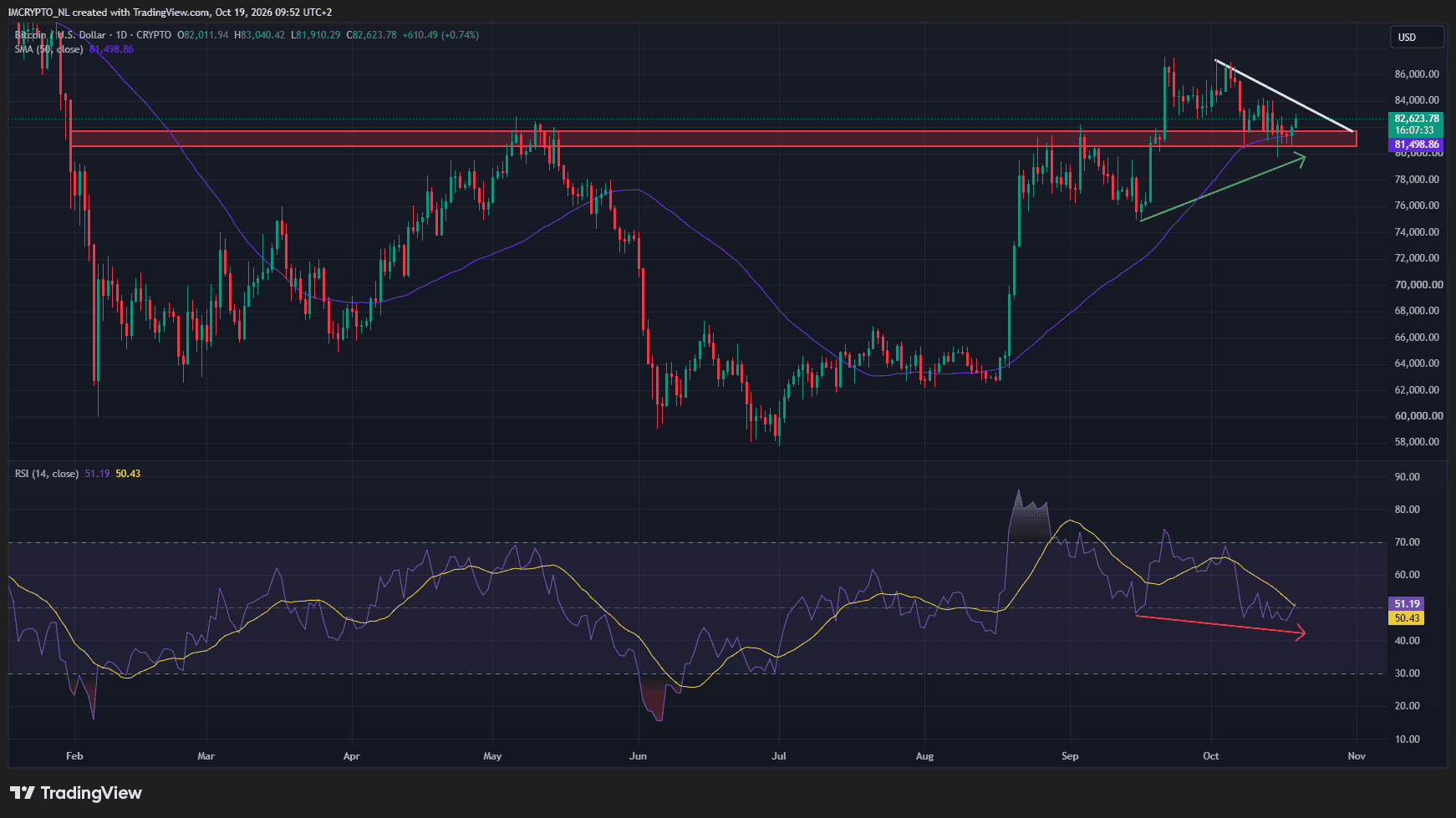The width and height of the screenshot is (1456, 818).
Task: Click the 10.00 RSI scale label
Action: 1408,739
